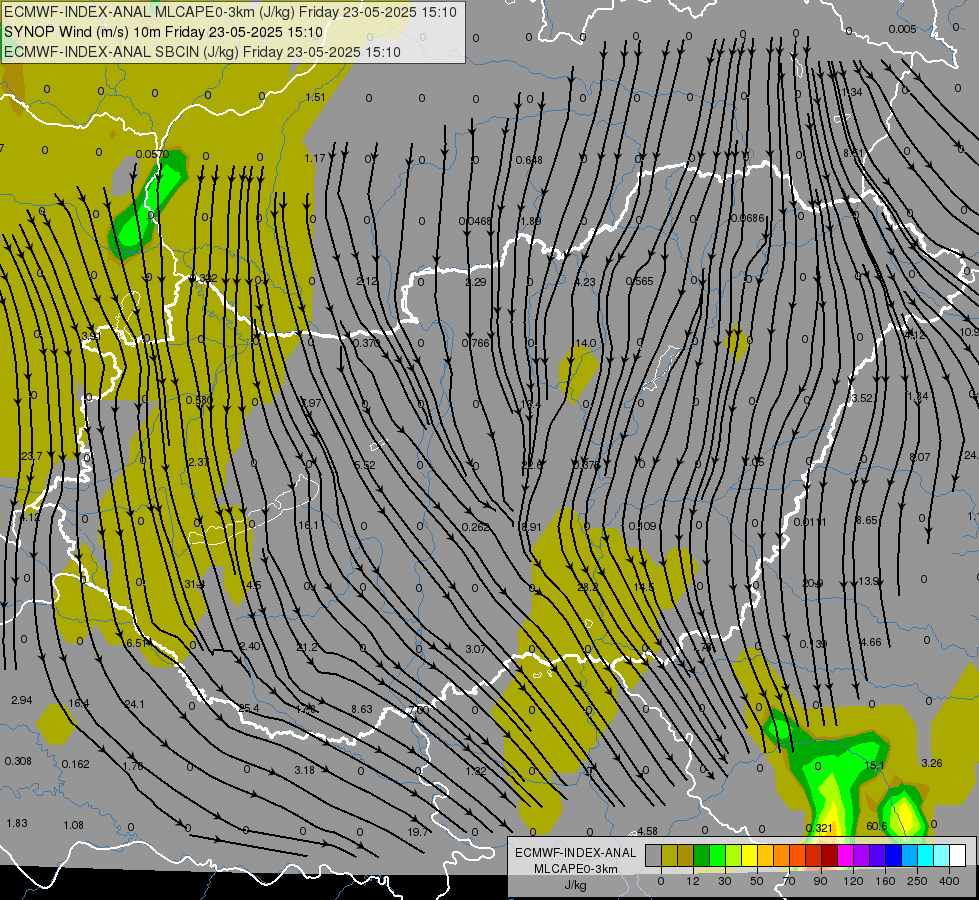
Task: Click the pure blue legend swatch near 160
Action: (x=894, y=855)
